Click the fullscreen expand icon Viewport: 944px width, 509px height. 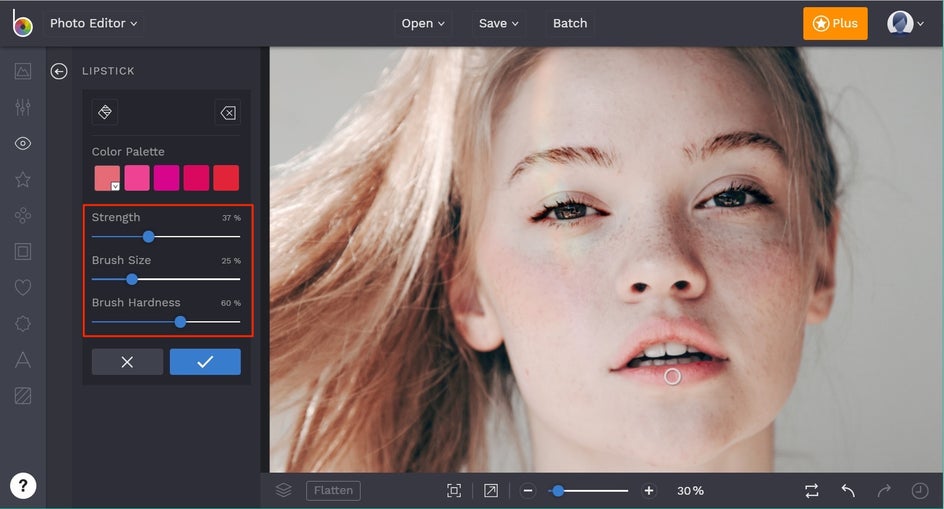[491, 491]
